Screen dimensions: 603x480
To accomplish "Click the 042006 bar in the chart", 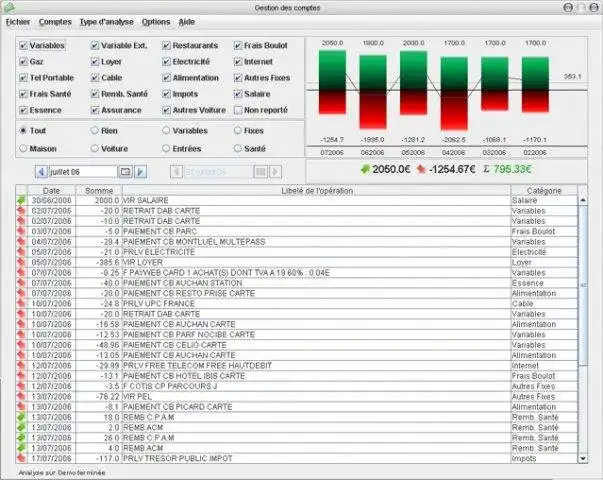I will point(454,93).
